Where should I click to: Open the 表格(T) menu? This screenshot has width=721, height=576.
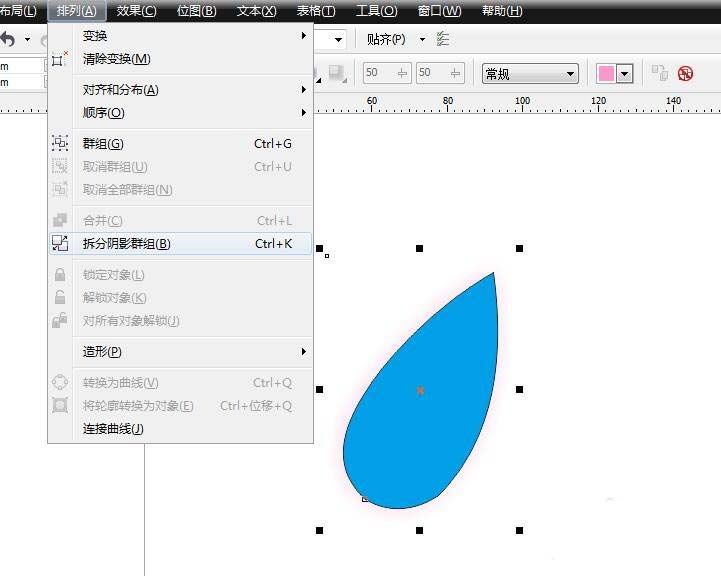(315, 11)
